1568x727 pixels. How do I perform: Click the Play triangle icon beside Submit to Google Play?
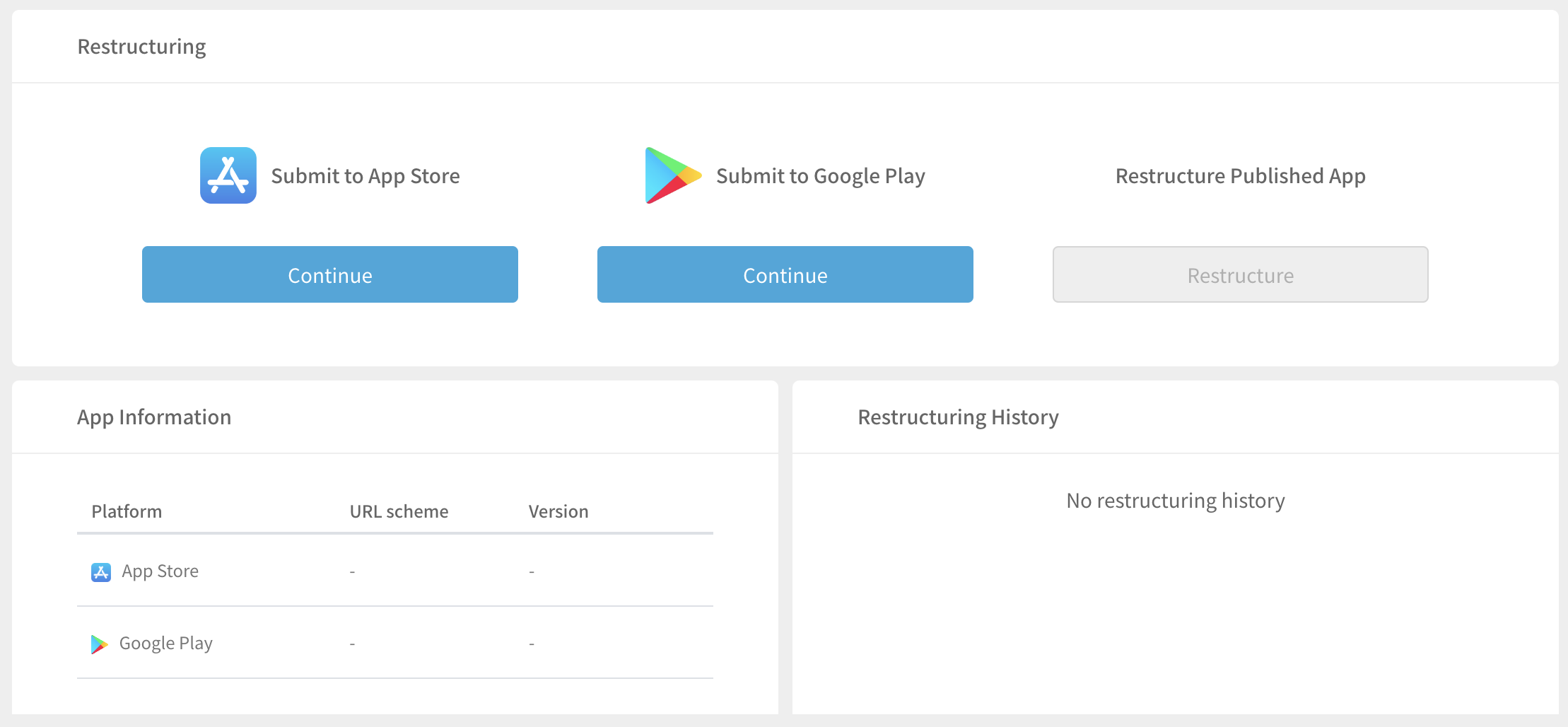tap(671, 175)
